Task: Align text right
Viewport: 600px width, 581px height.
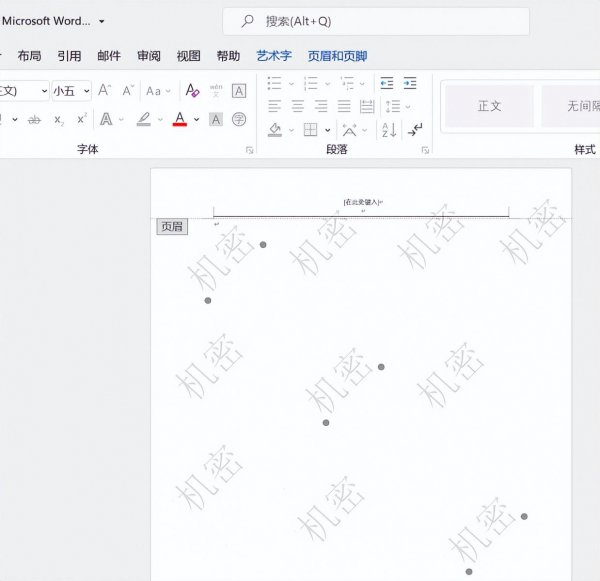Action: (321, 106)
